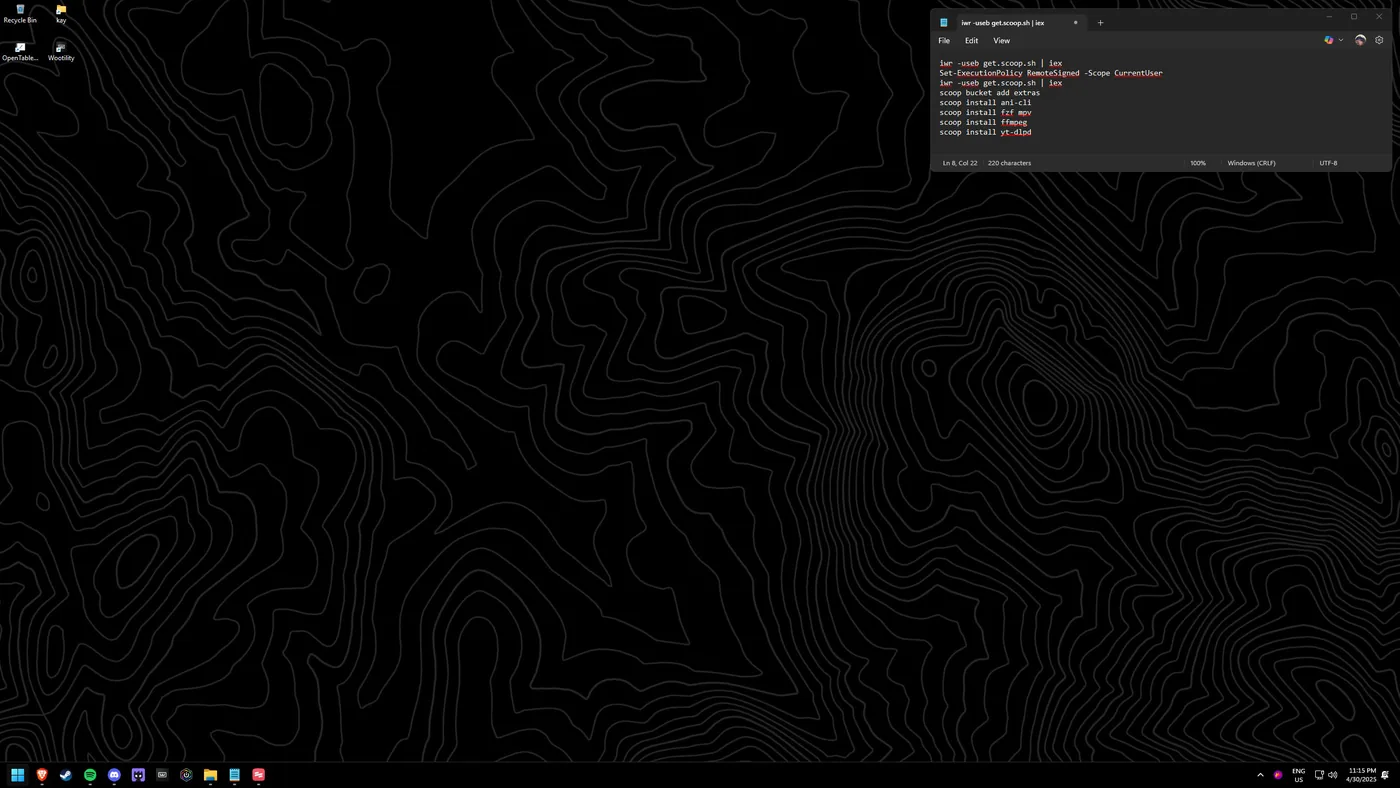The image size is (1400, 788).
Task: Open Notepad settings gear
Action: click(x=1379, y=40)
